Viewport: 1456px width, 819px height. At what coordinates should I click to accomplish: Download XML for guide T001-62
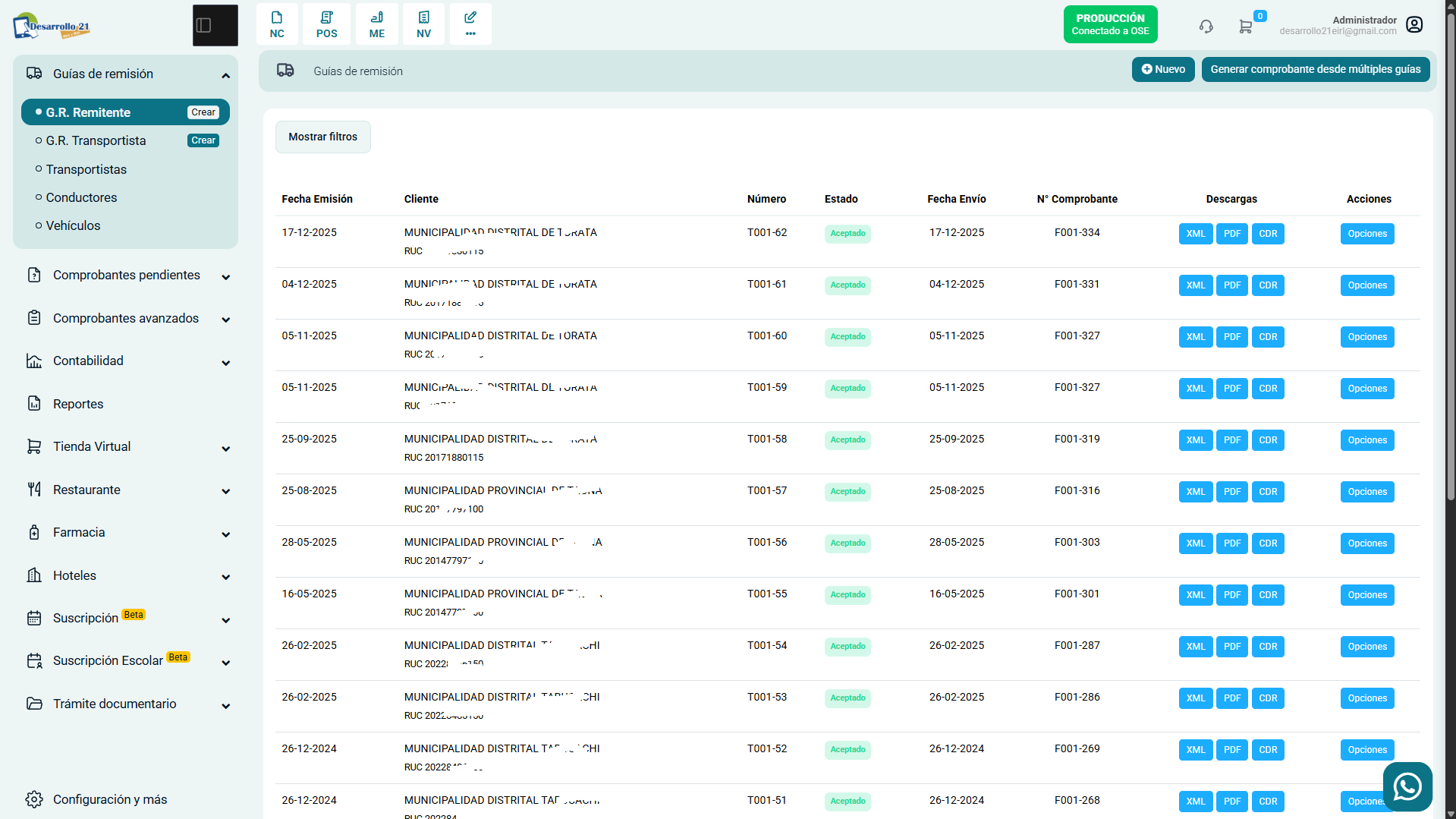pyautogui.click(x=1196, y=234)
